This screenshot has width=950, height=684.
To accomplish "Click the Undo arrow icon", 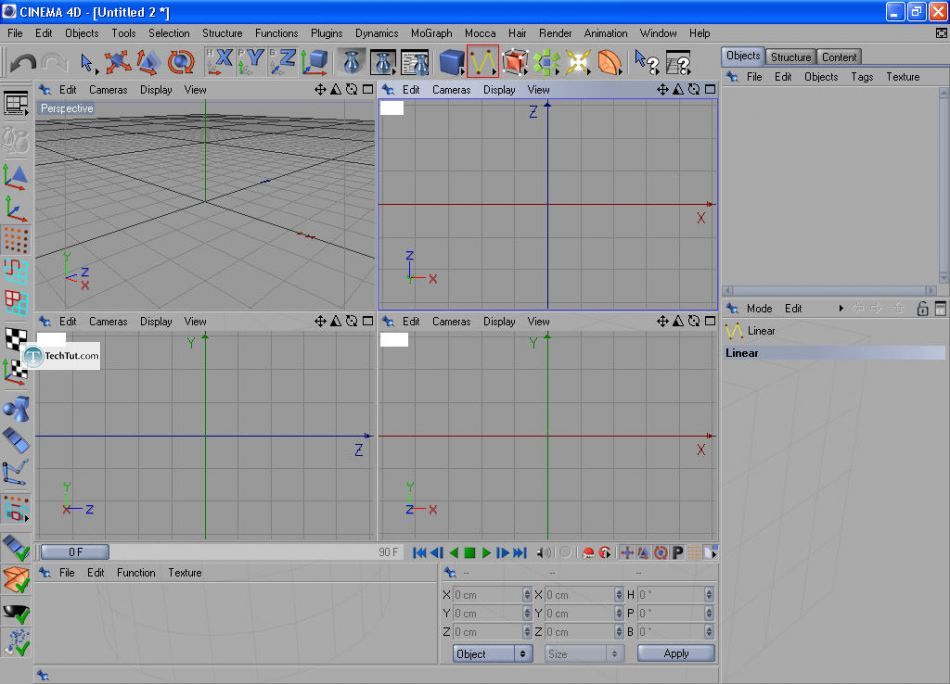I will 23,62.
